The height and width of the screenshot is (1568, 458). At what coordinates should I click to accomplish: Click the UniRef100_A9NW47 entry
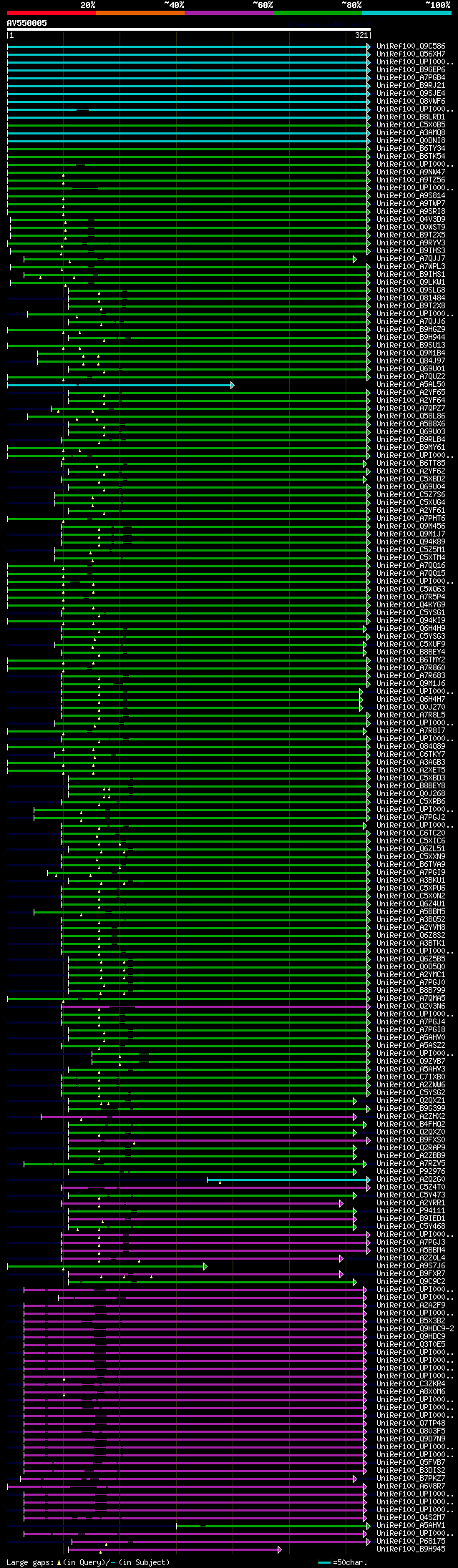[411, 172]
